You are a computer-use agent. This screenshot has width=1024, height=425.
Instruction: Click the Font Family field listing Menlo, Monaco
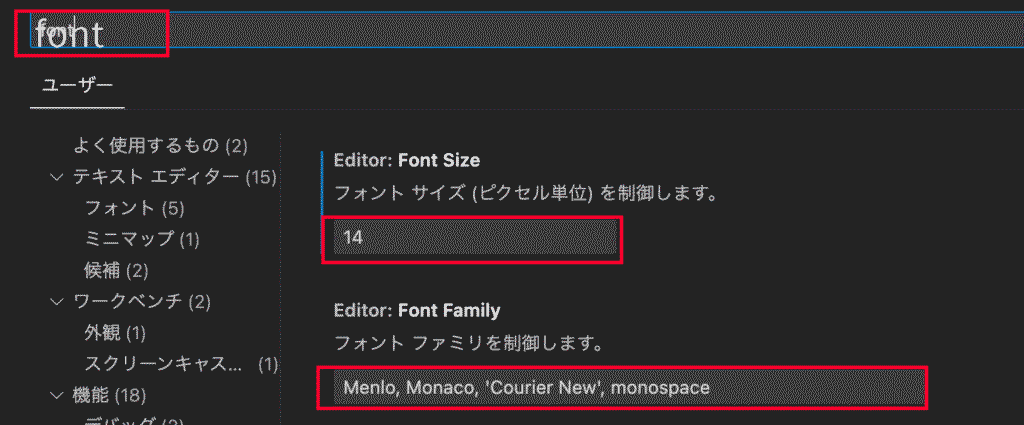(x=622, y=387)
